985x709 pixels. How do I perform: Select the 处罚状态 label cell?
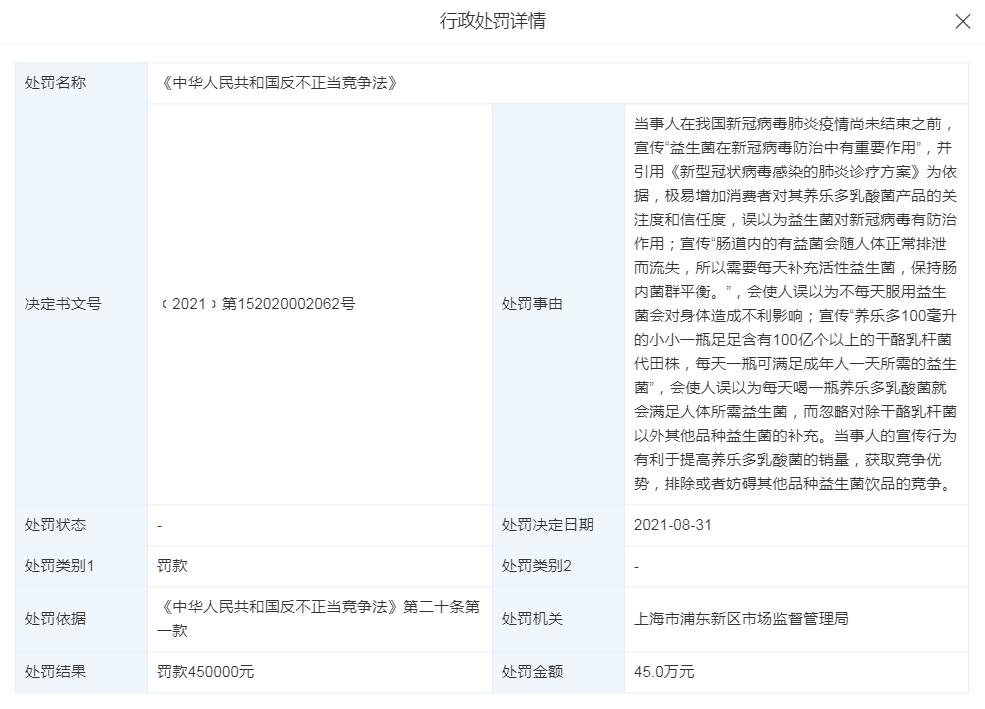coord(82,525)
